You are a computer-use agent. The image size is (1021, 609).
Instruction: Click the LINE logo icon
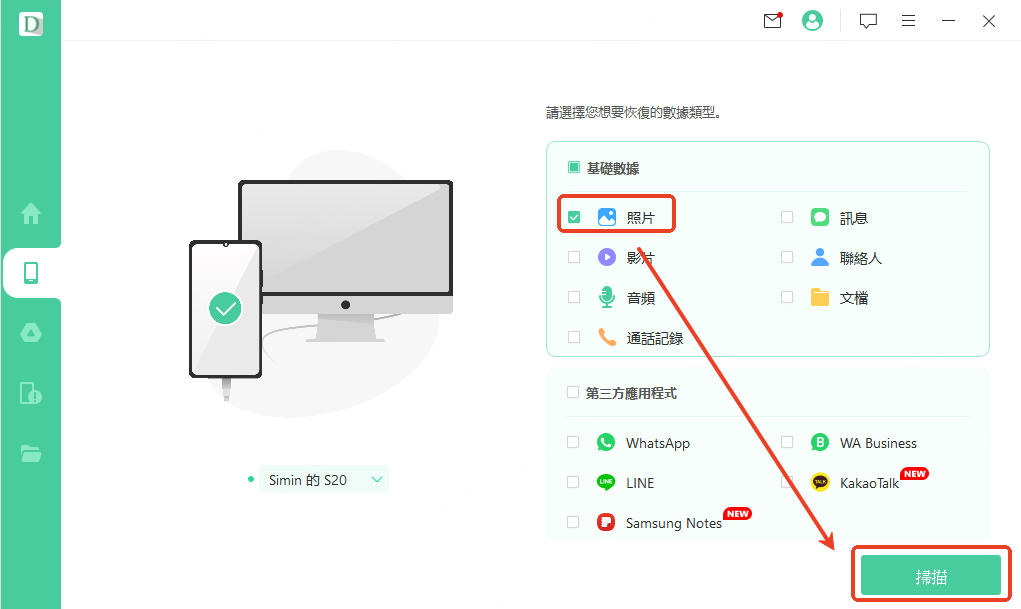click(606, 482)
